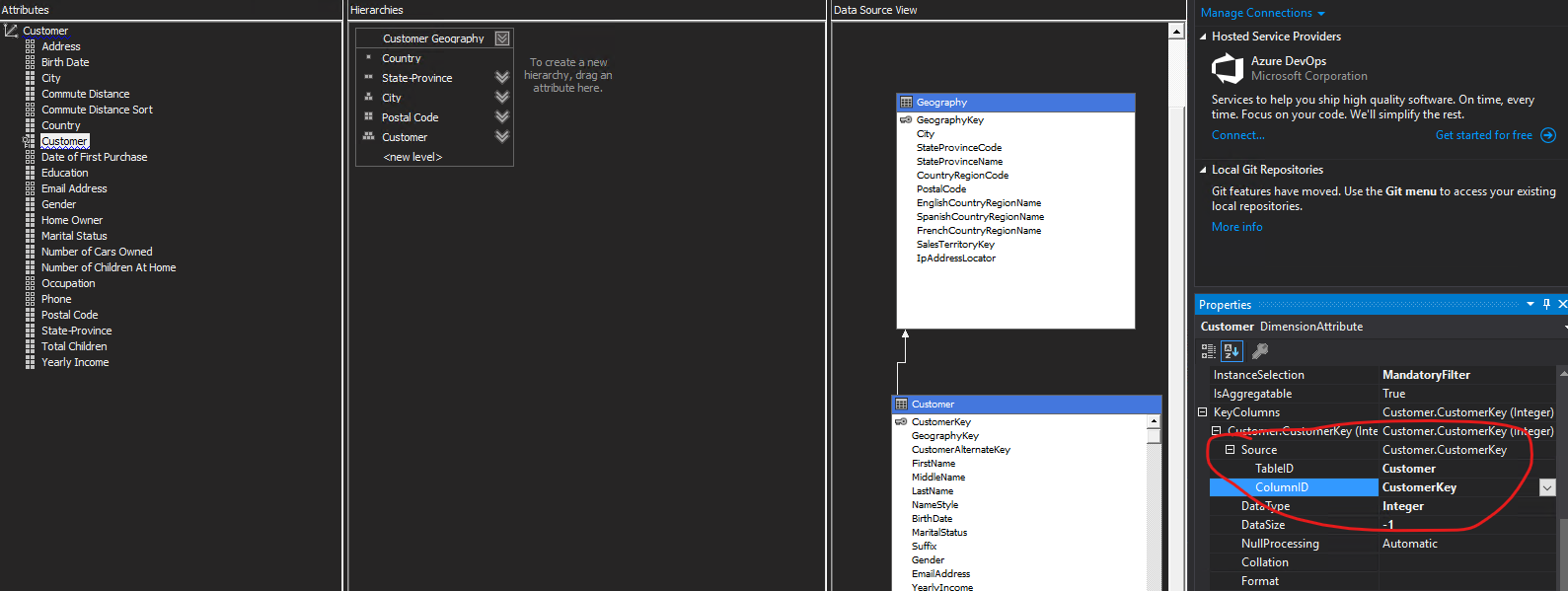The width and height of the screenshot is (1568, 591).
Task: Select the NullProcessing property row
Action: pos(1383,544)
